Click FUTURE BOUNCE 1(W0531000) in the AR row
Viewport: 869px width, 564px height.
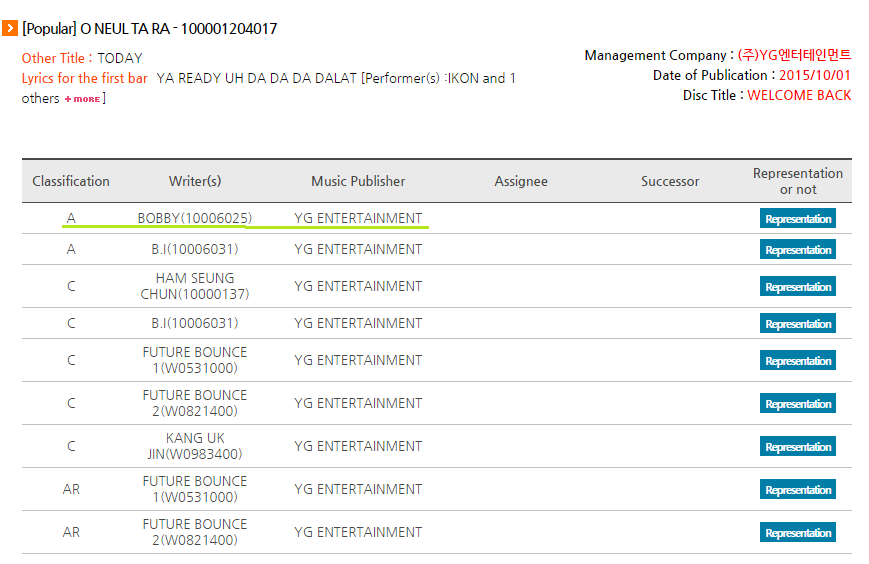click(195, 489)
